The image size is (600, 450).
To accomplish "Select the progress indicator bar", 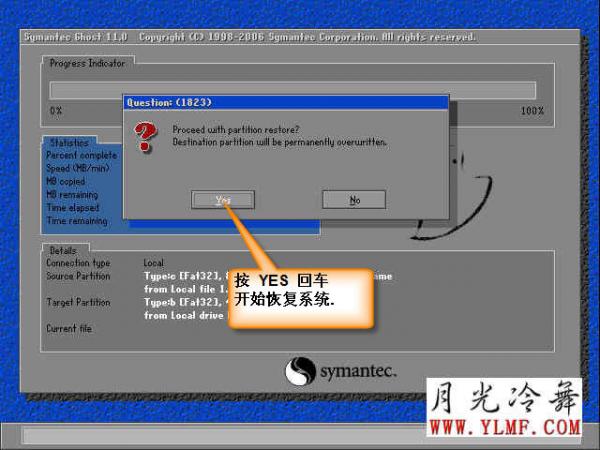I will click(x=293, y=91).
